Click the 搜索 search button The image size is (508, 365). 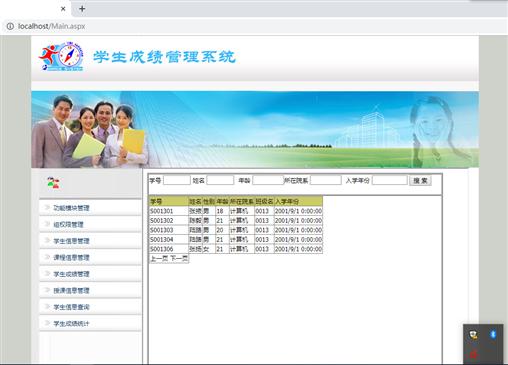[420, 181]
